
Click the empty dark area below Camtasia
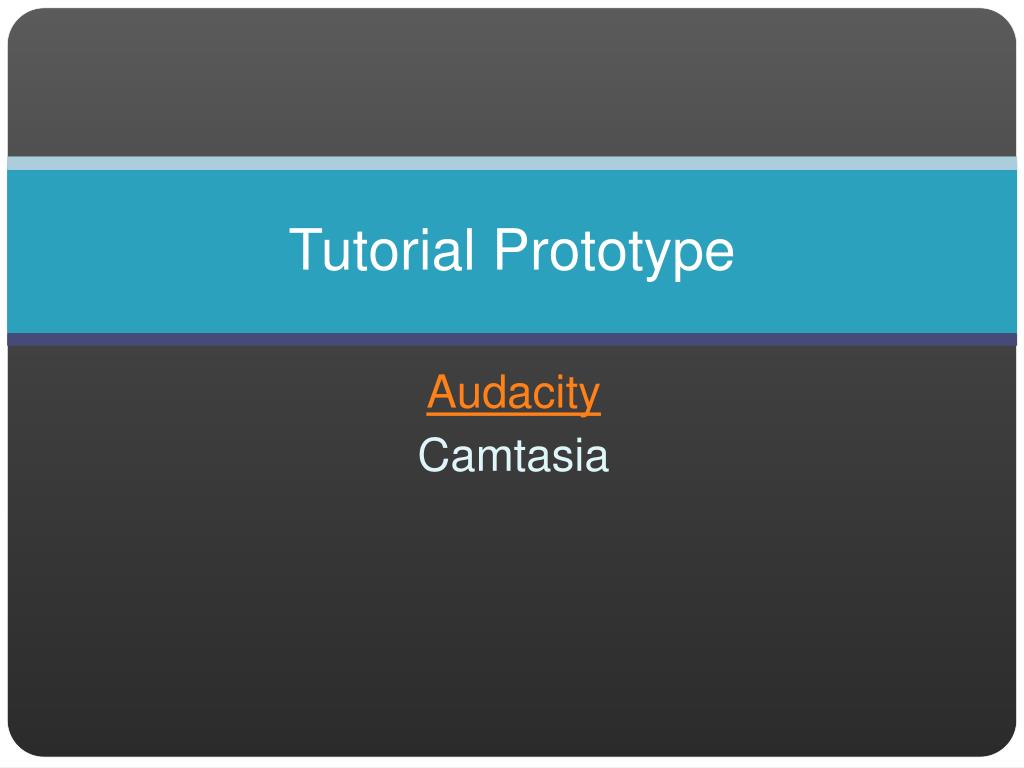click(x=512, y=614)
